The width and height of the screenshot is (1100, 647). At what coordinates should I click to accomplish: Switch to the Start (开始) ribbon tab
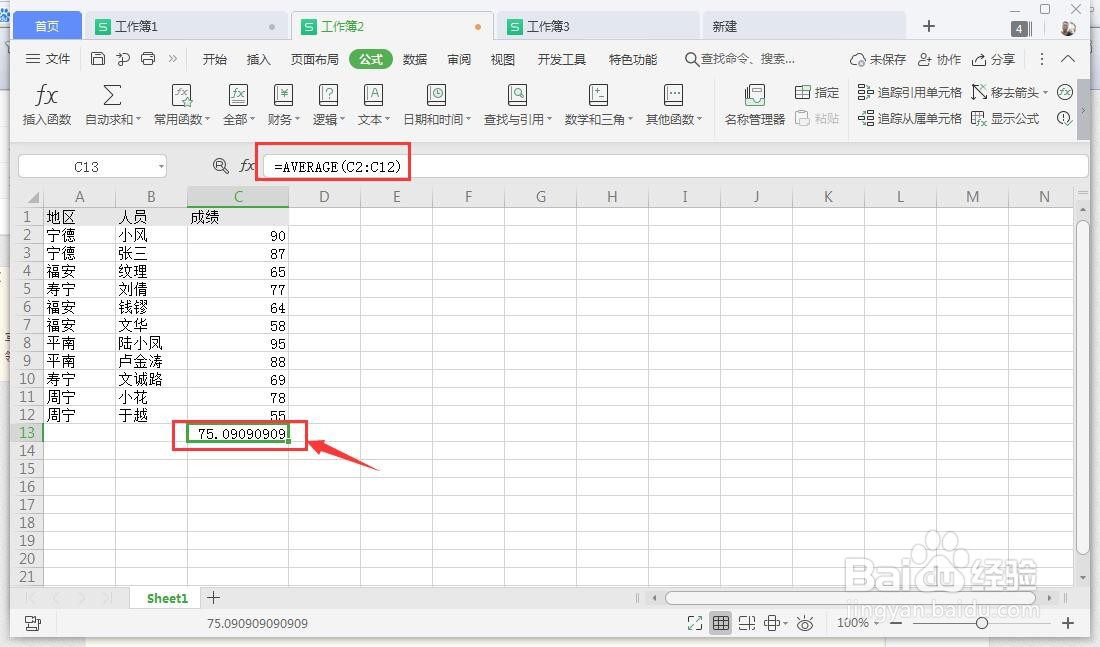click(x=215, y=59)
